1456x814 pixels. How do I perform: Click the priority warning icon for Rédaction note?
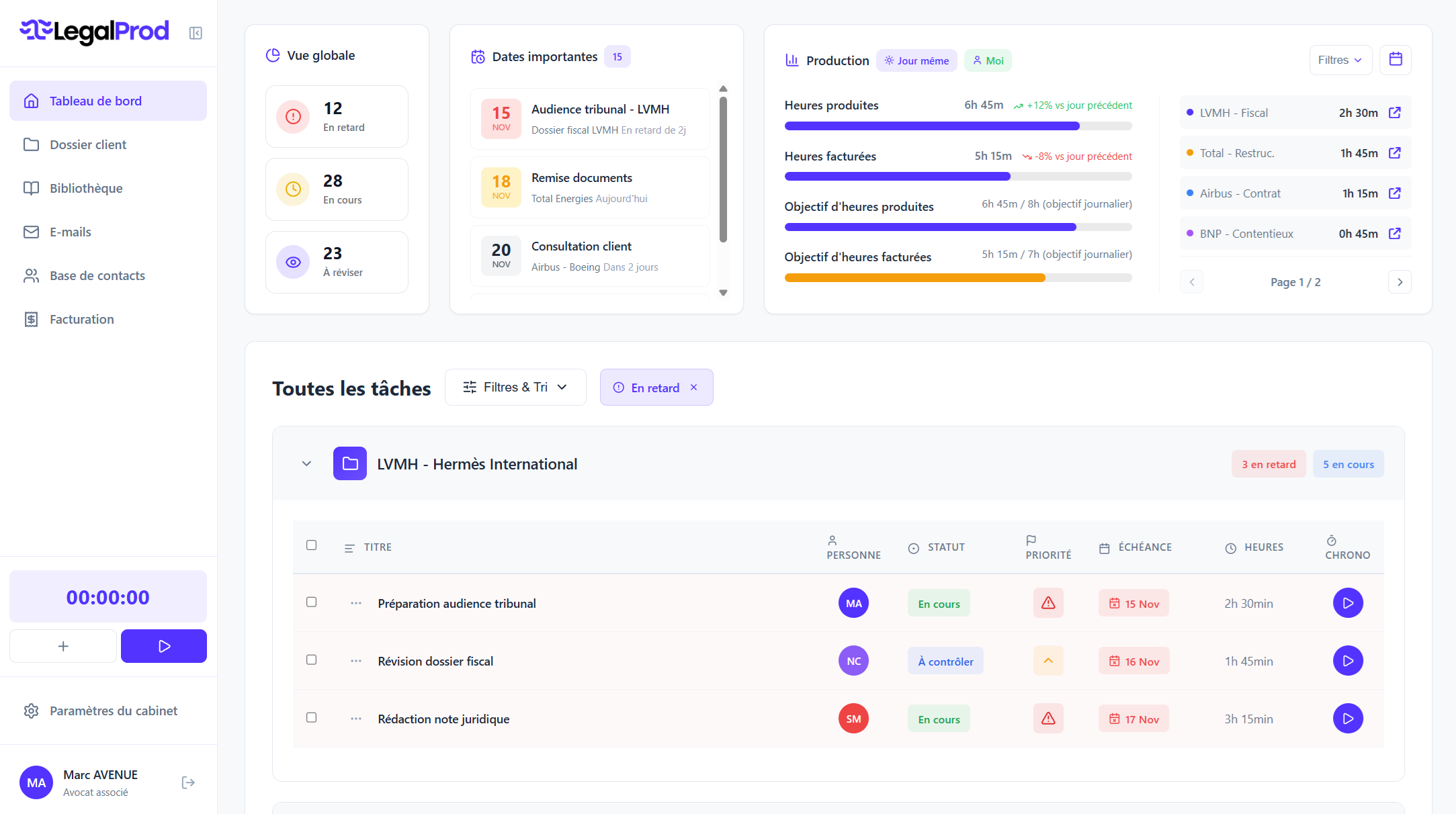click(1048, 719)
